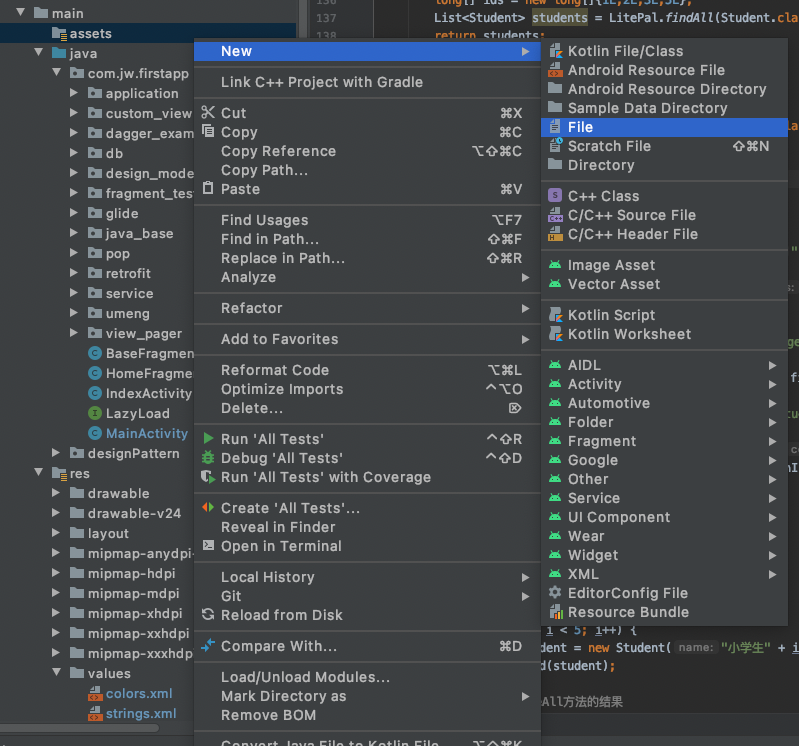
Task: Click the Scratch File icon
Action: pos(555,146)
